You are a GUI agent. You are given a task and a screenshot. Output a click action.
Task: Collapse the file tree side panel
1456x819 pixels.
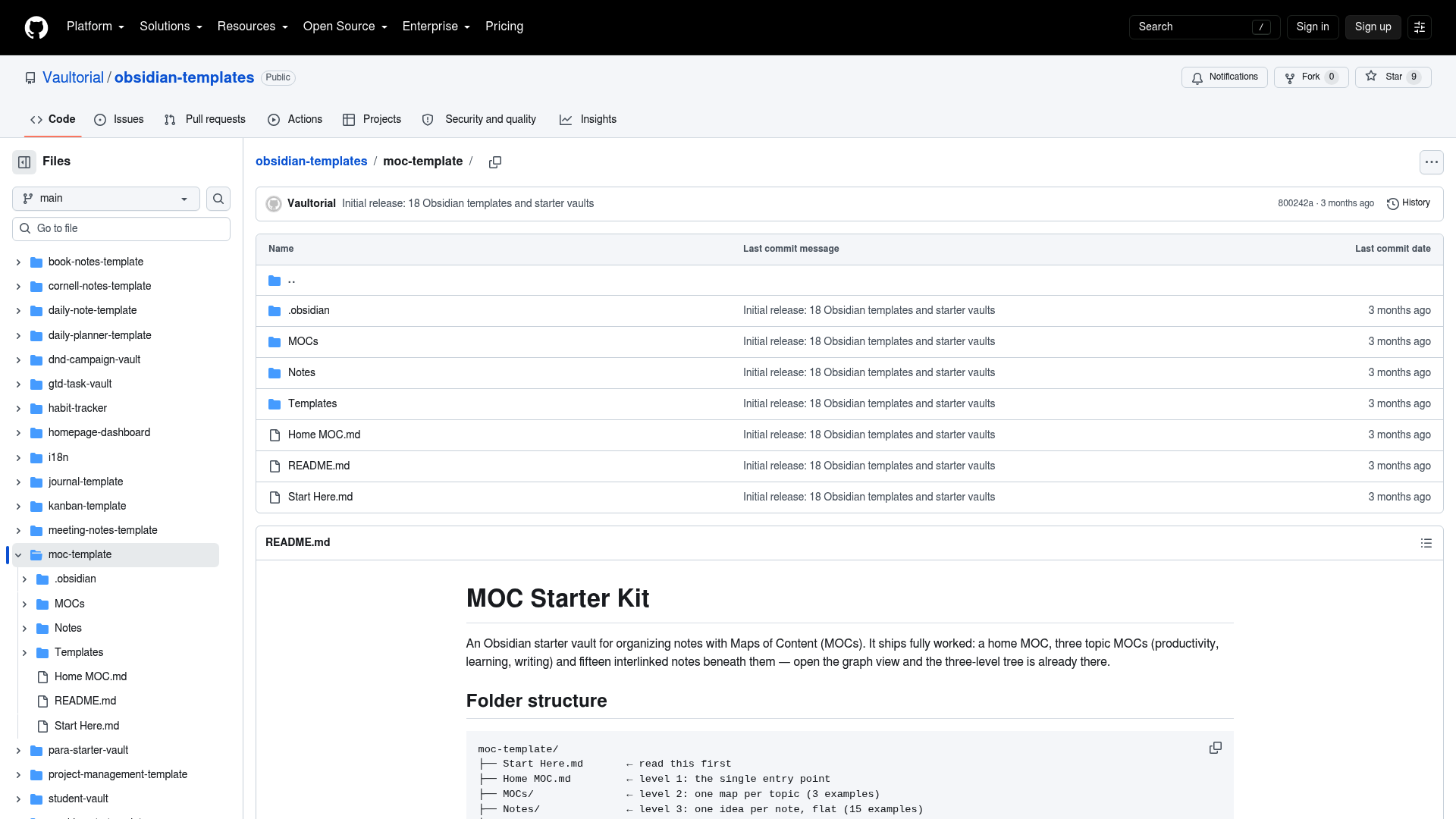[24, 162]
